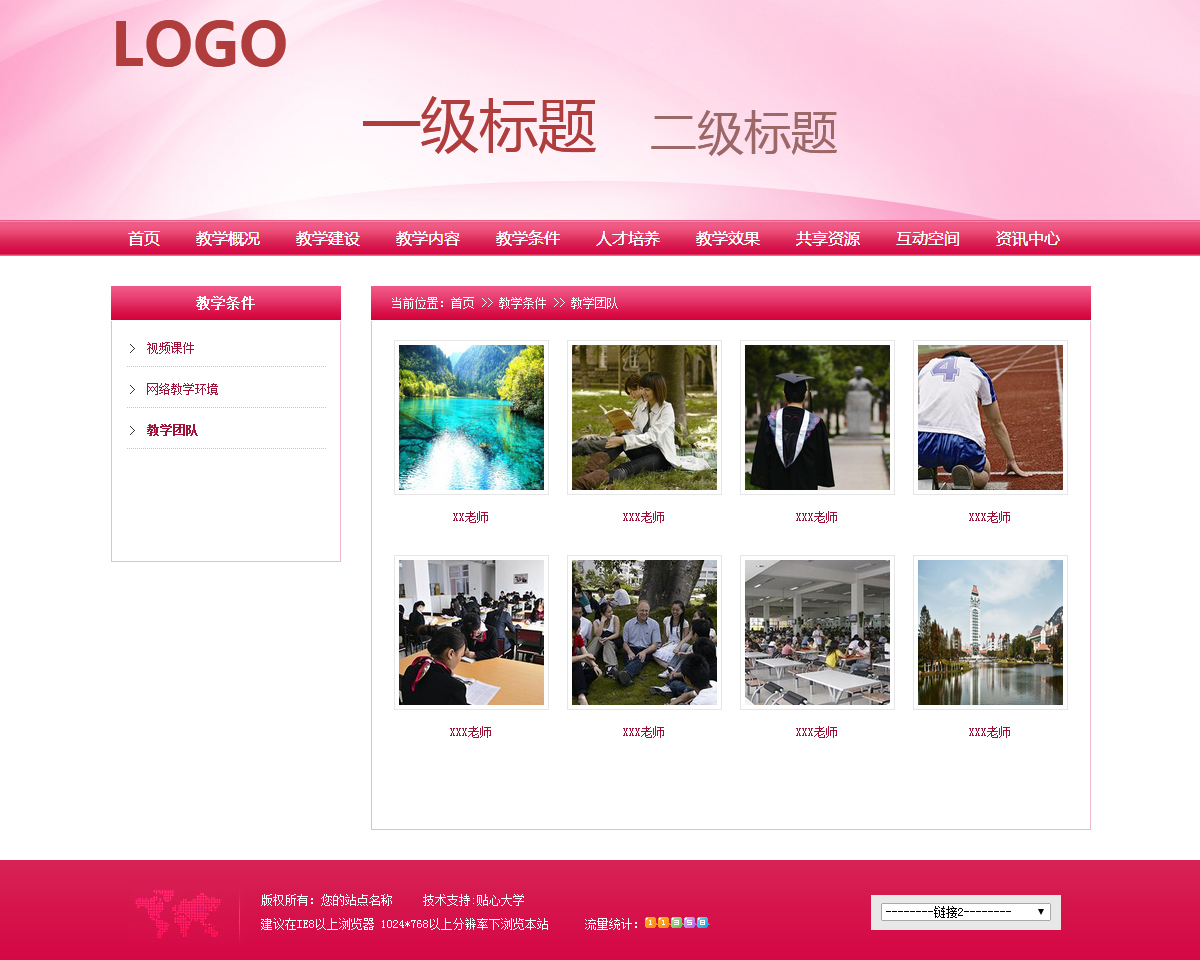Screen dimensions: 1200x960
Task: Click the traffic statistics counter icon
Action: tap(676, 922)
